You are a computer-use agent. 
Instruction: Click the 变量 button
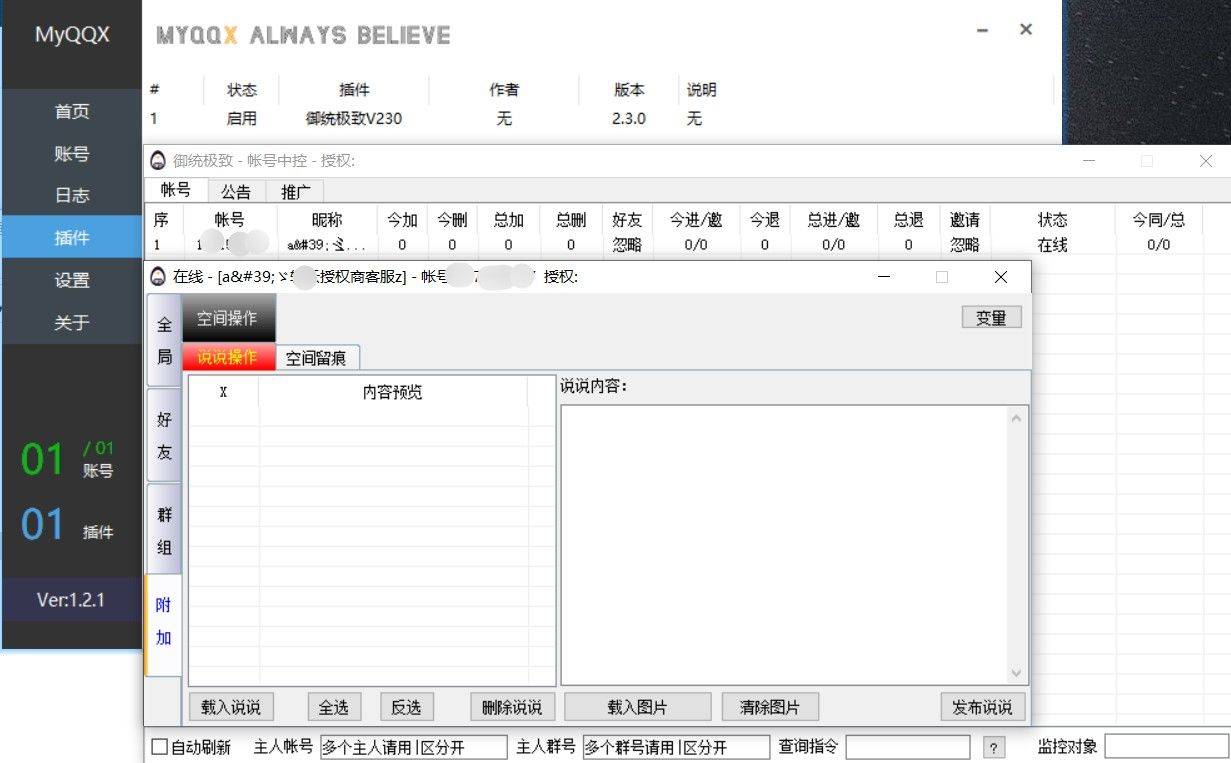click(x=991, y=317)
